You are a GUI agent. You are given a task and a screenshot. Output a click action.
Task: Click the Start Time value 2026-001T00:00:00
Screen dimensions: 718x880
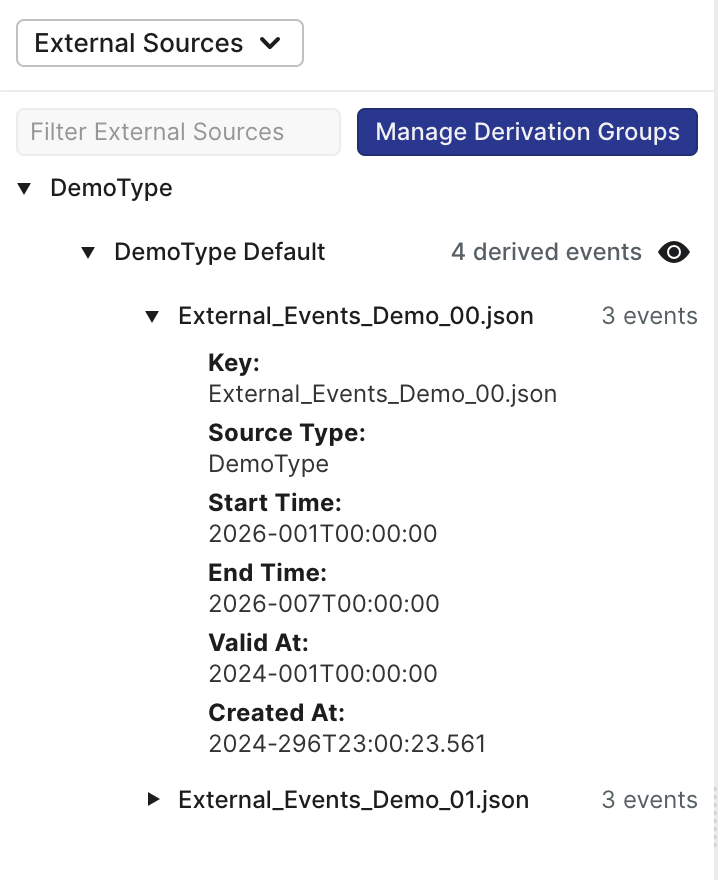pos(322,534)
